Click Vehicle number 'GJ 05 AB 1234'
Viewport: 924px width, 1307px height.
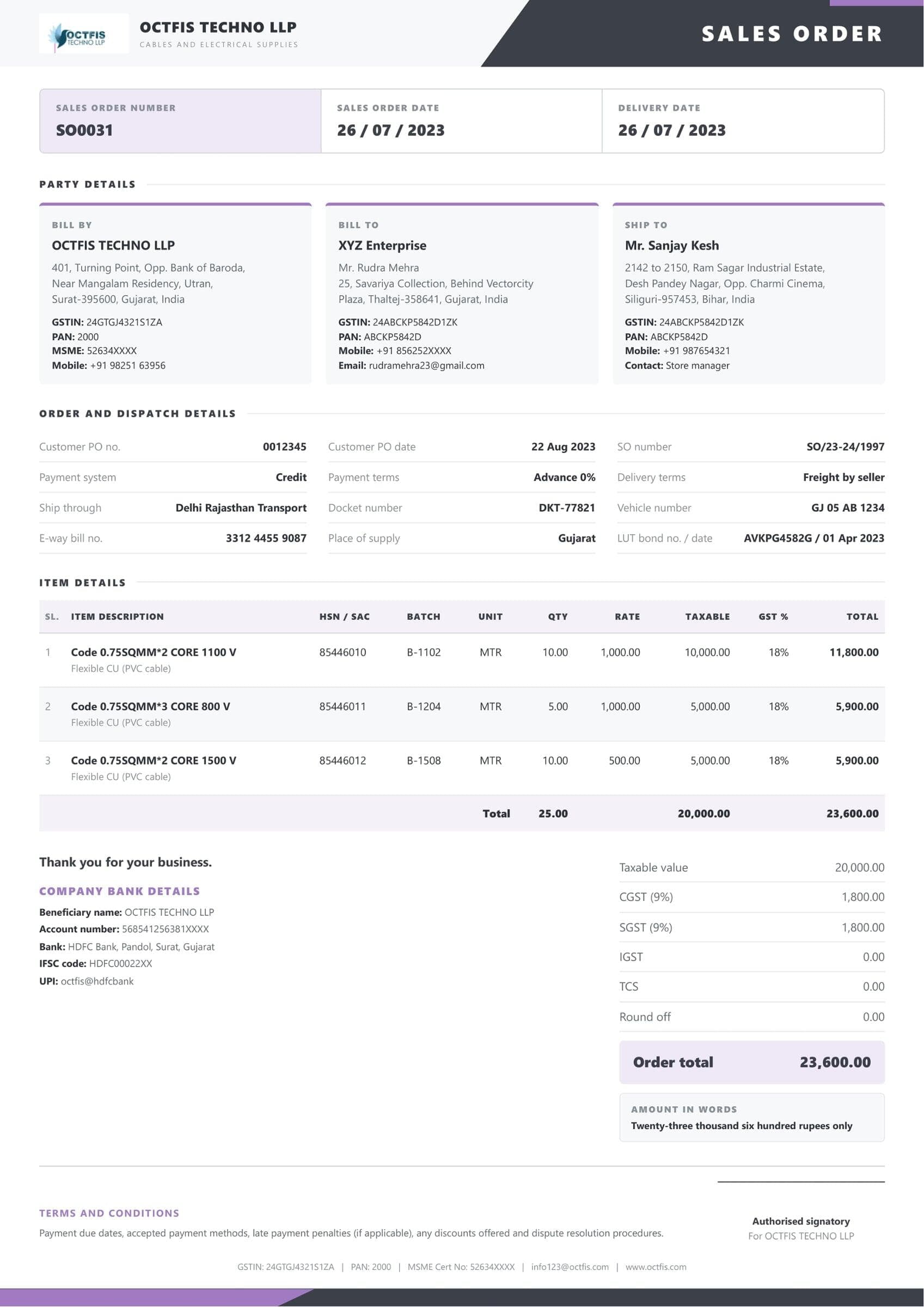(x=848, y=508)
